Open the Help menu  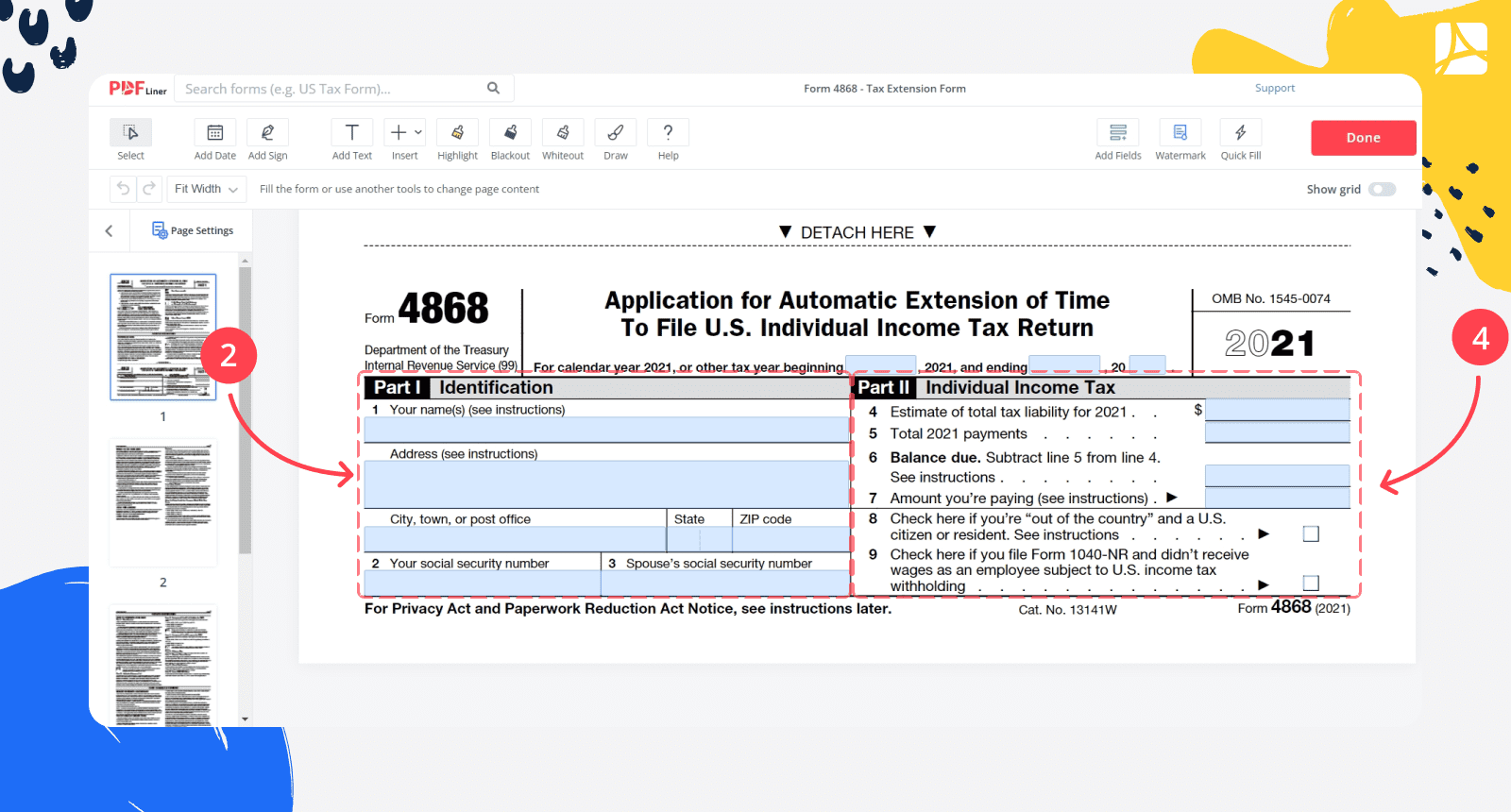pyautogui.click(x=668, y=133)
